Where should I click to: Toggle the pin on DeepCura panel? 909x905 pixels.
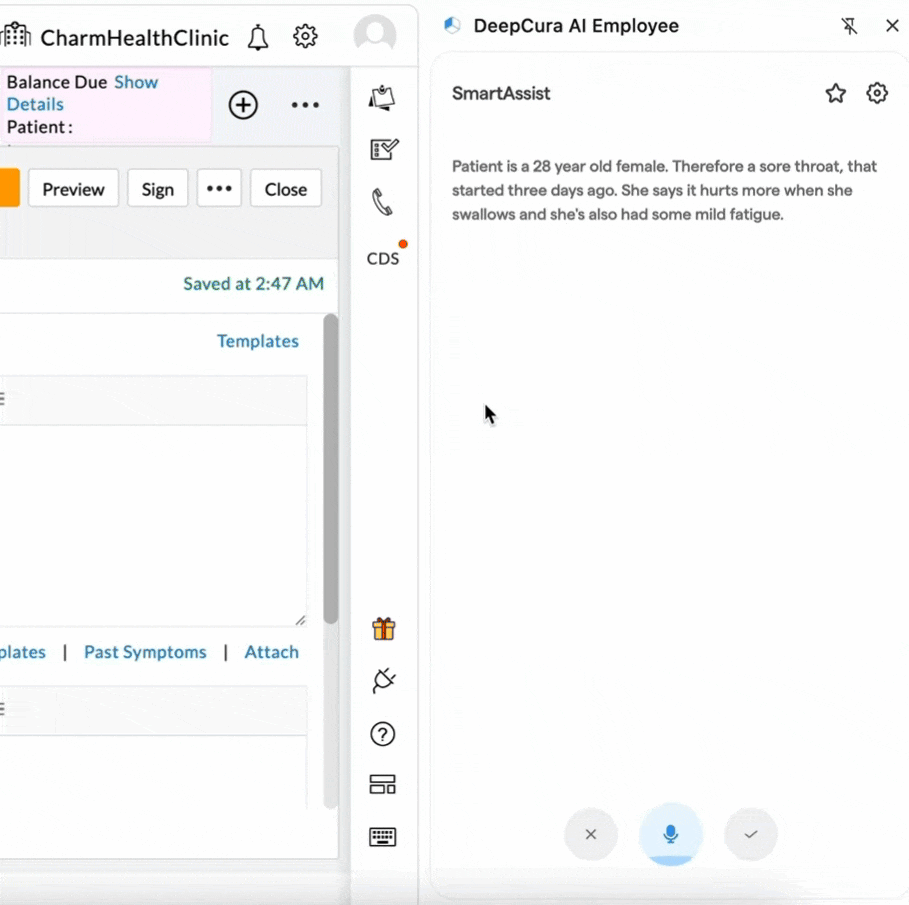coord(849,26)
